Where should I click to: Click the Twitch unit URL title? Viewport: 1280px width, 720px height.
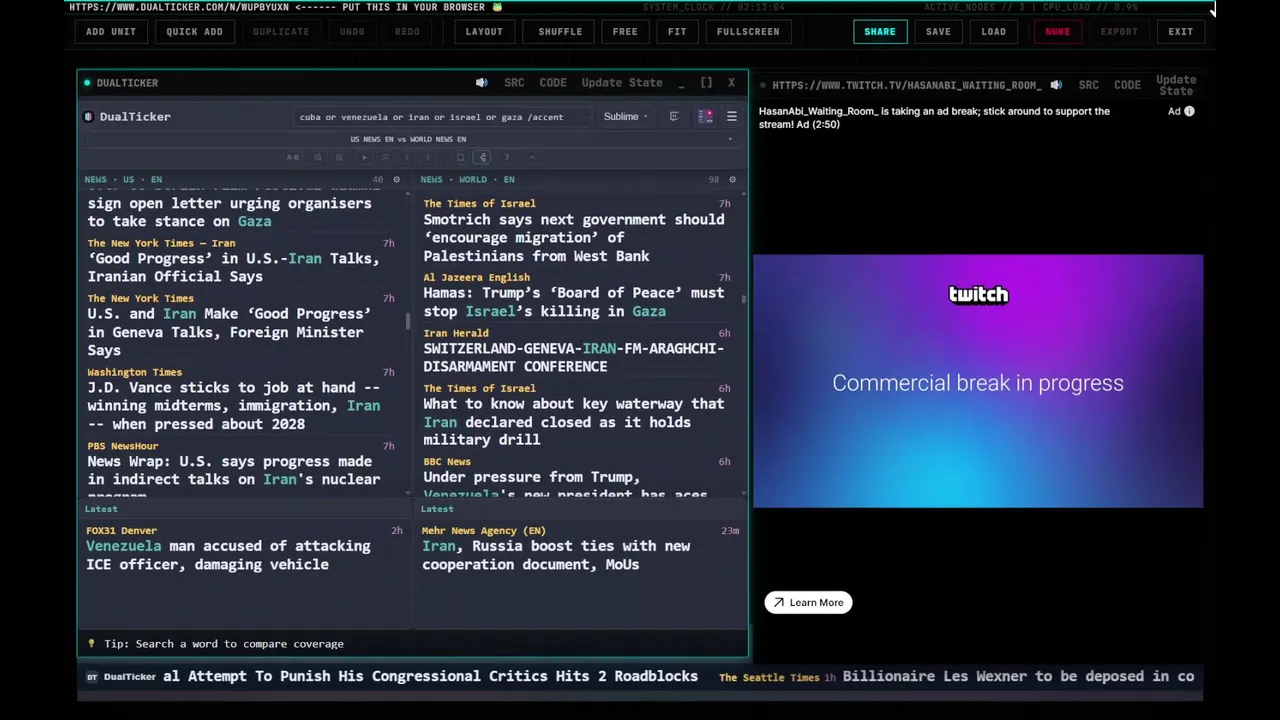(x=906, y=85)
